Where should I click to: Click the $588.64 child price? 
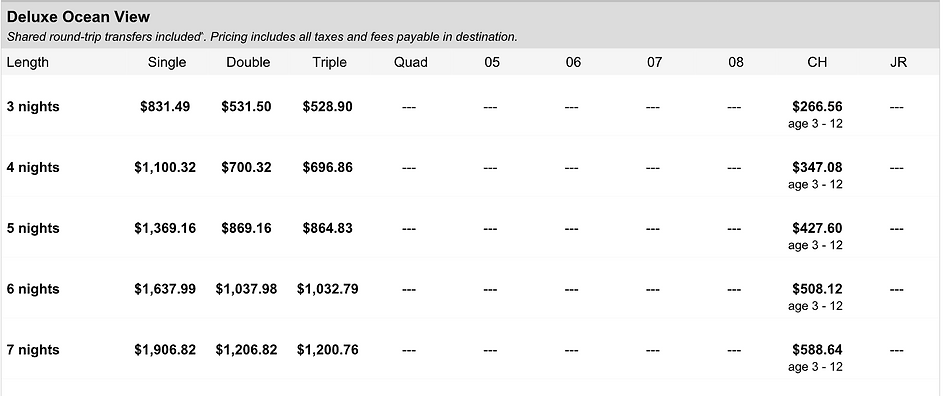click(x=817, y=350)
